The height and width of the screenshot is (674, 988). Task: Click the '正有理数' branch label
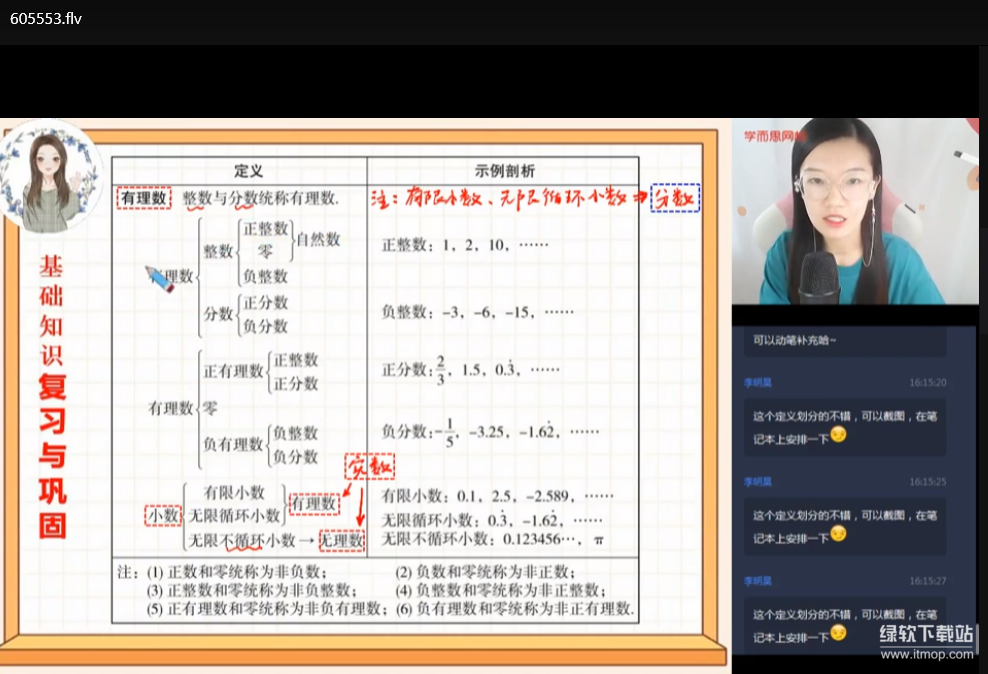233,372
